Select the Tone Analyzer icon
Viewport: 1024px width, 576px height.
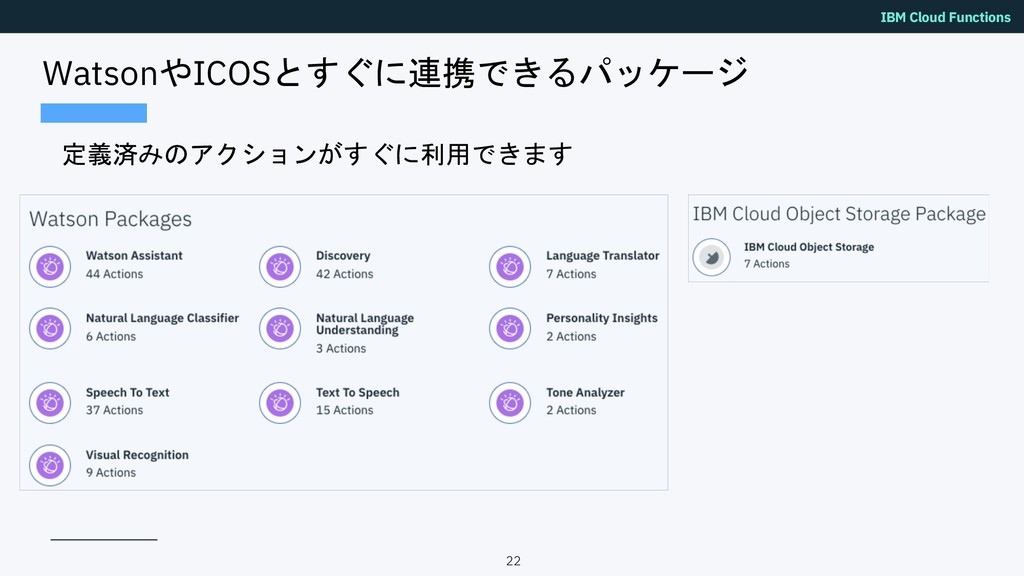pos(510,403)
